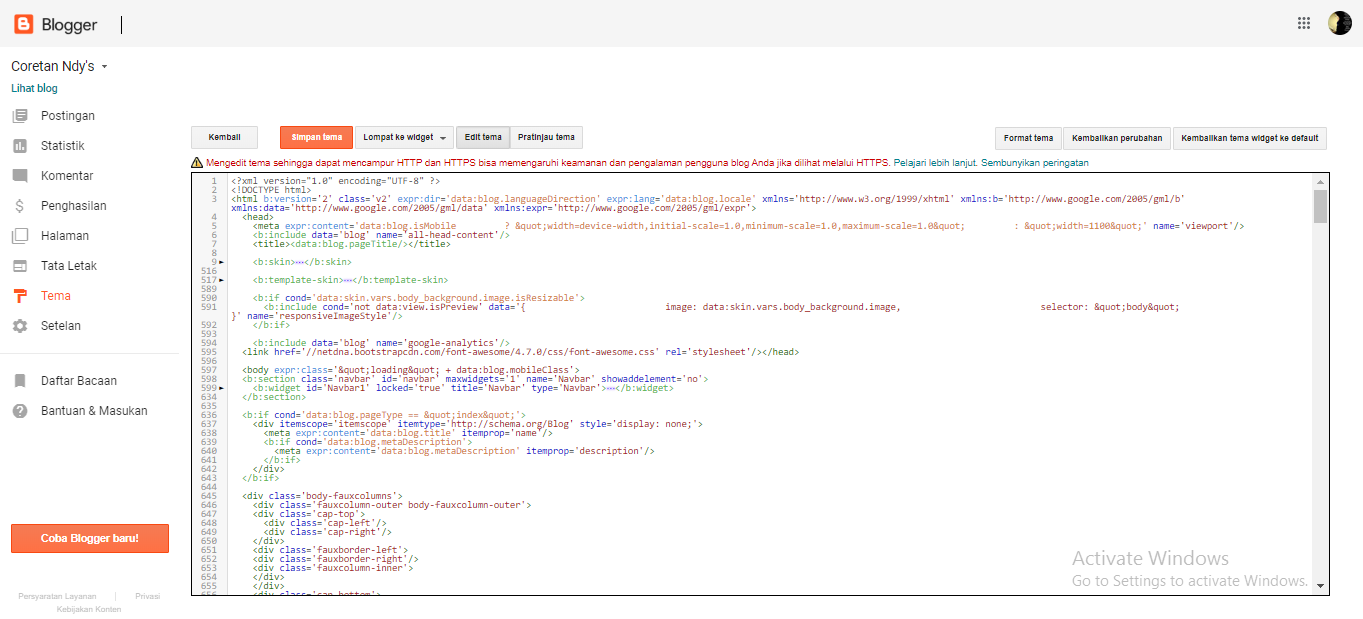Stay on the Edit tema tab
Image resolution: width=1363 pixels, height=619 pixels.
(483, 137)
